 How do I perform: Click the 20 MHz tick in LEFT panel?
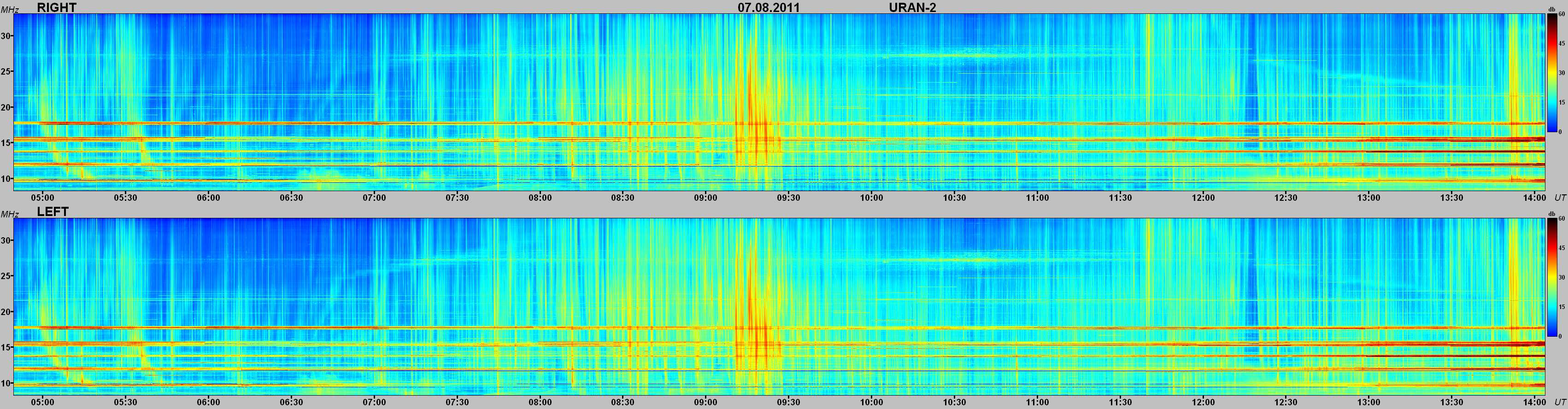coord(6,312)
